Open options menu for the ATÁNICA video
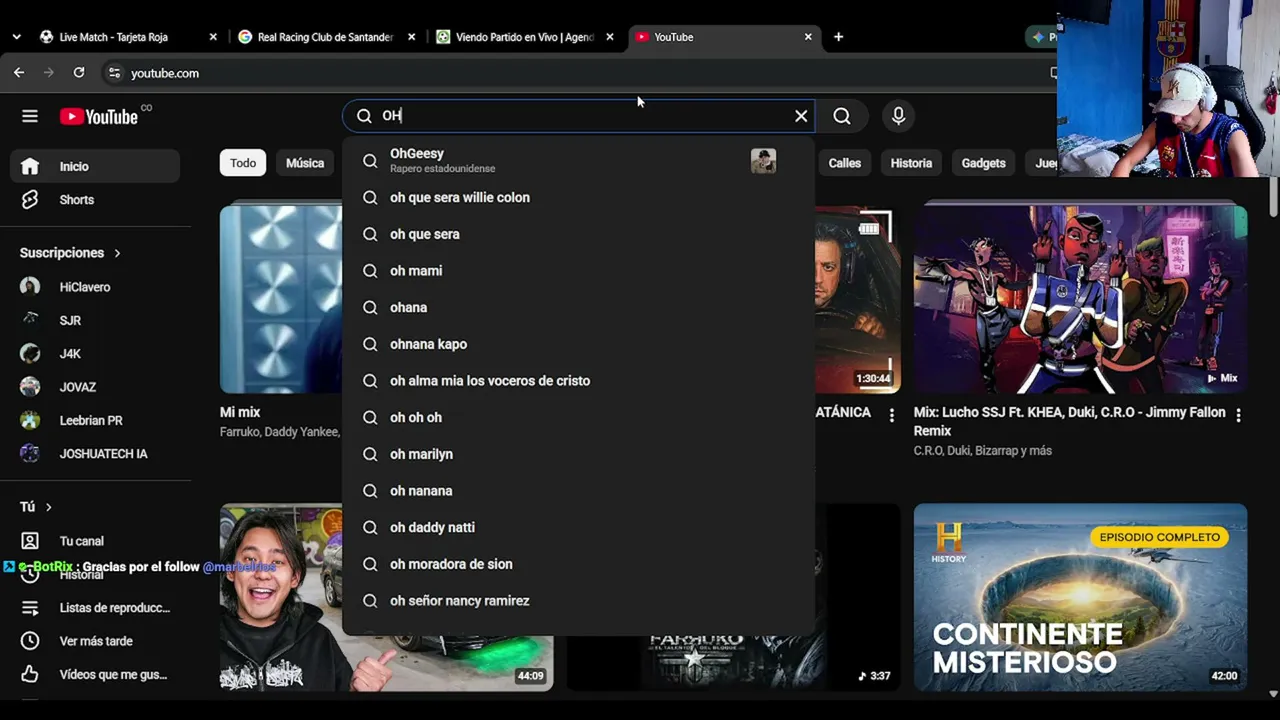This screenshot has height=720, width=1280. click(x=892, y=415)
